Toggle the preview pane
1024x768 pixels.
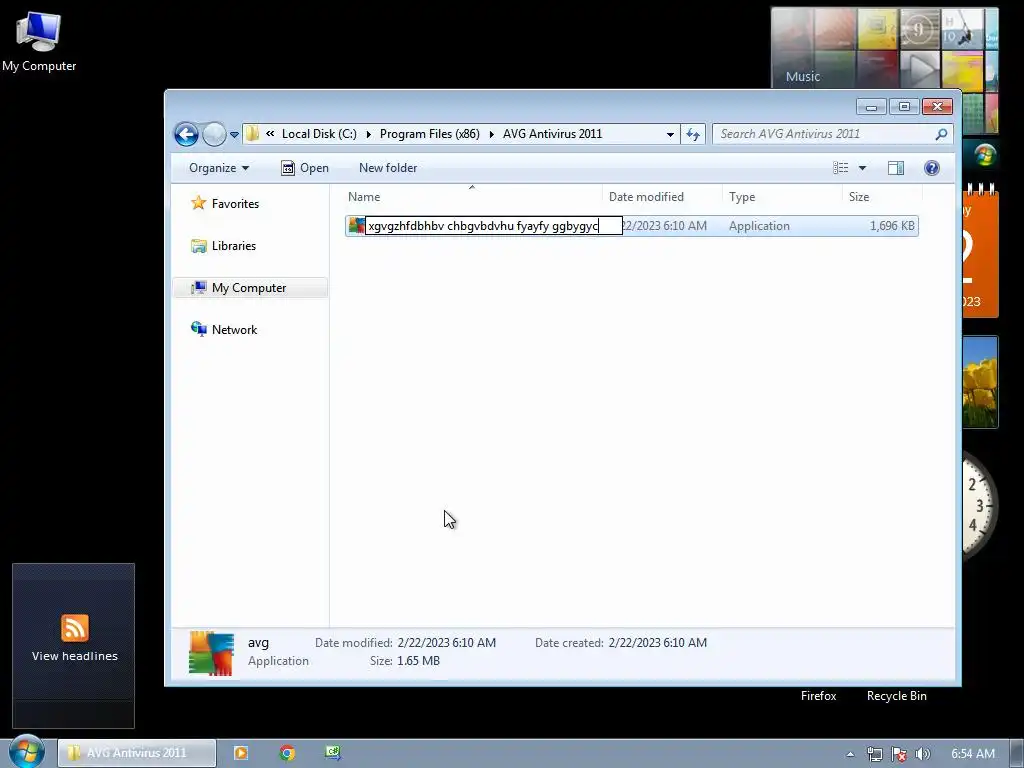click(896, 168)
